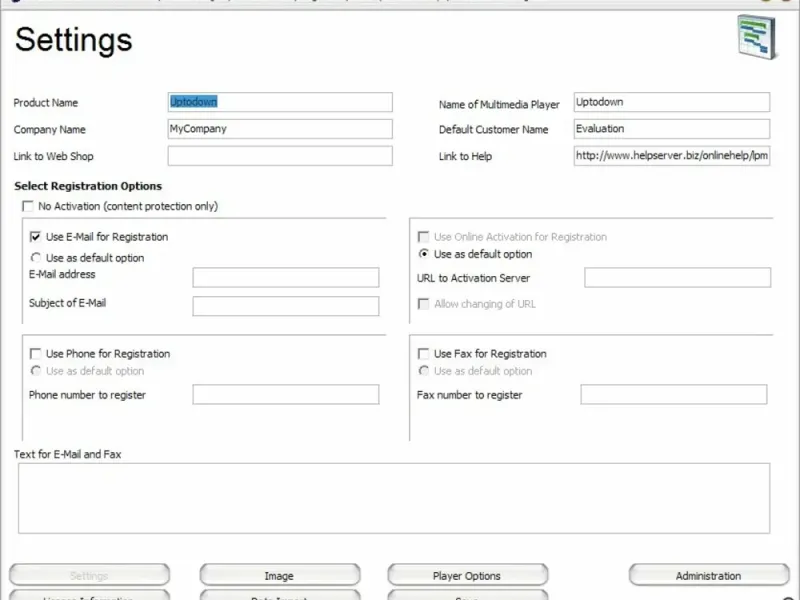
Task: Uncheck Use E-Mail for Registration
Action: [x=35, y=237]
